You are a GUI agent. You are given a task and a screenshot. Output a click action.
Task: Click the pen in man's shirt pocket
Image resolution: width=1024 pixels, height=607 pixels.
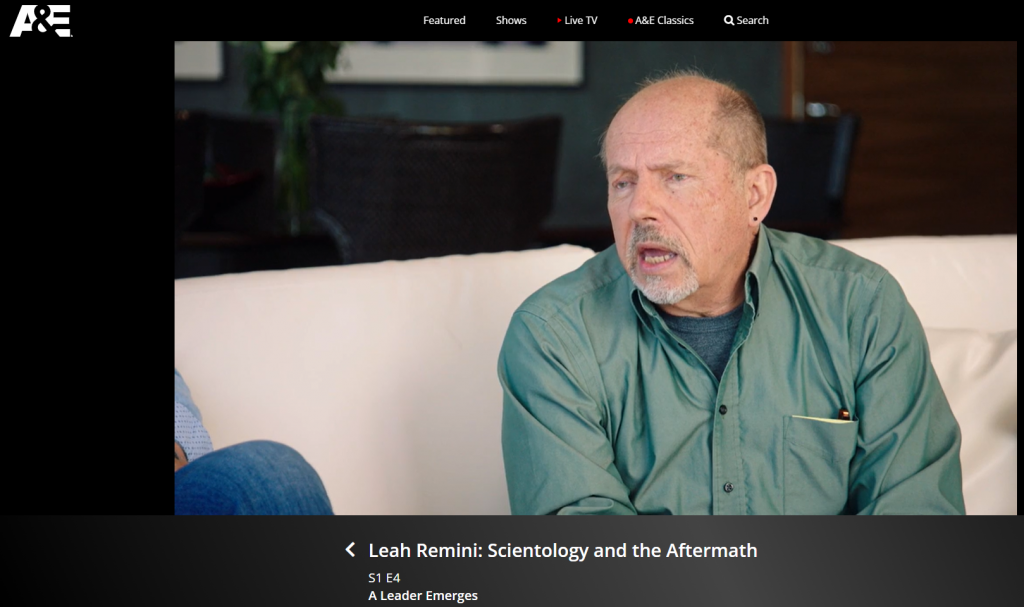[x=843, y=414]
